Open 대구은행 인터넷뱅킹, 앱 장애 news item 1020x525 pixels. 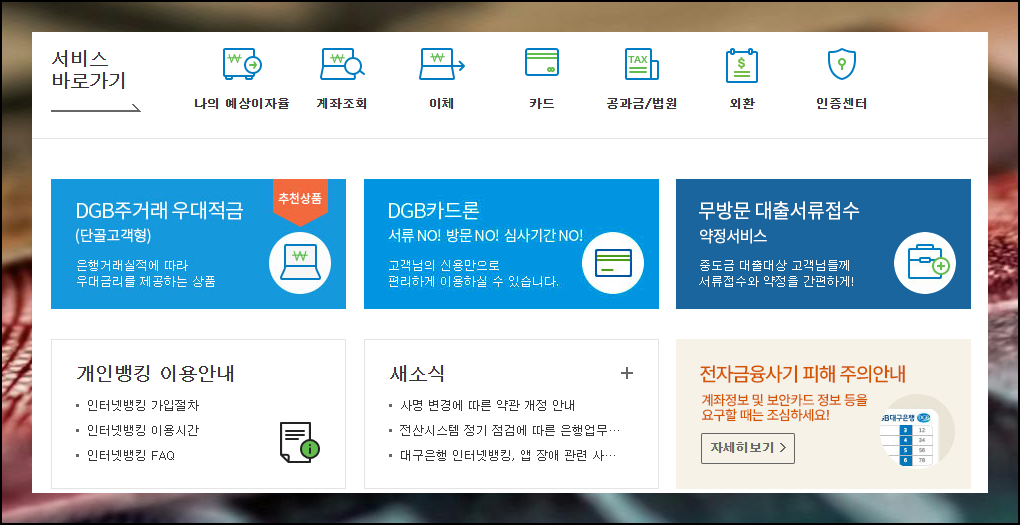[508, 456]
